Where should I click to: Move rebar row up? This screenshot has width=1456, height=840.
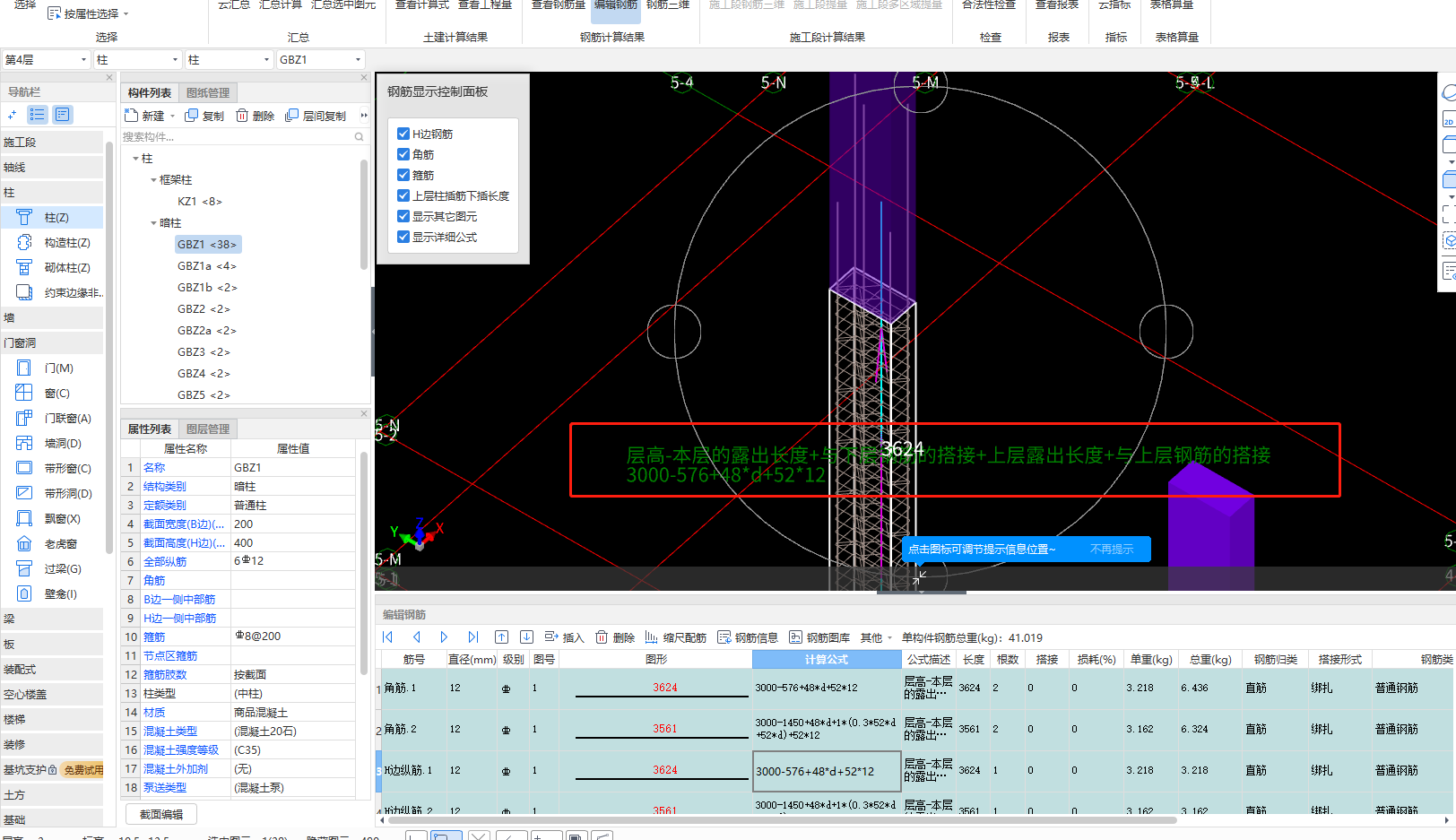502,637
